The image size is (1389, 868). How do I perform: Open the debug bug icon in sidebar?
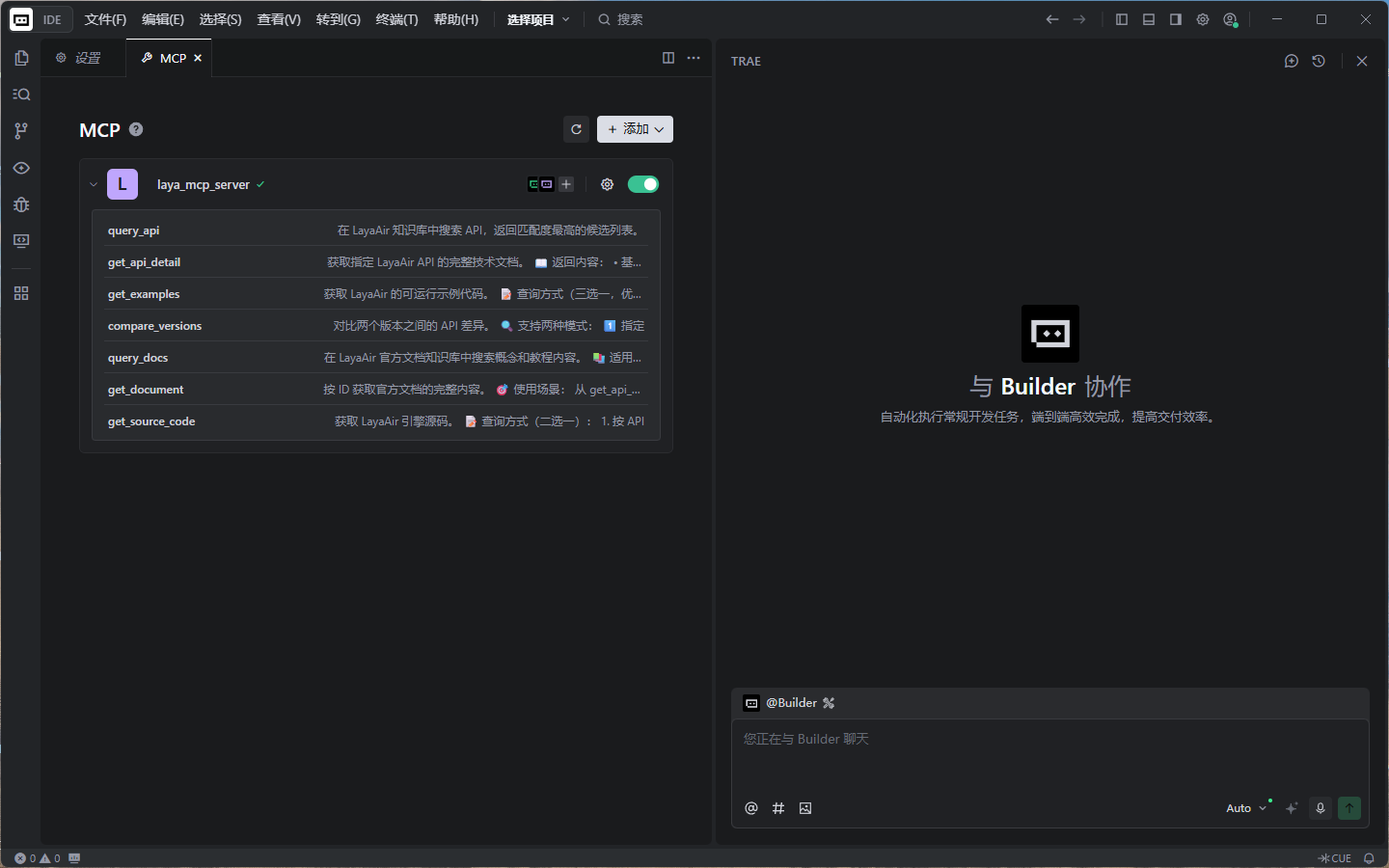coord(21,204)
